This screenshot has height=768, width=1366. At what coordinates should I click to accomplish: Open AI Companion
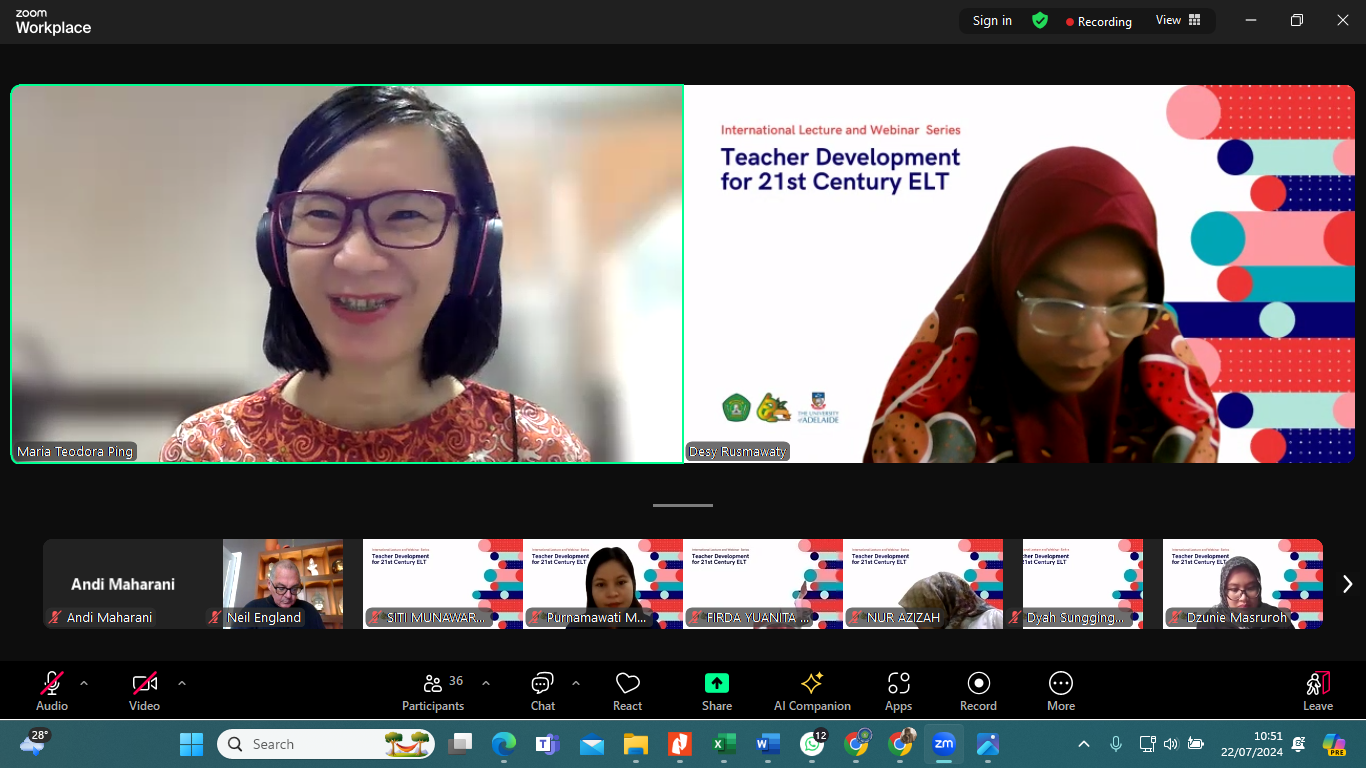tap(812, 691)
